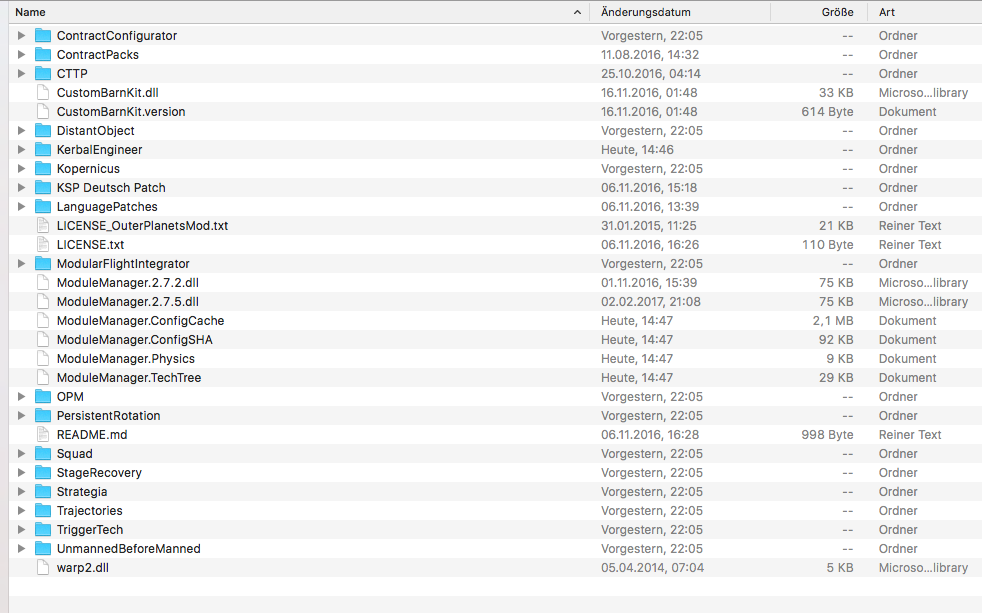Sort by Änderungsdatum column header
This screenshot has height=613, width=982.
click(646, 12)
